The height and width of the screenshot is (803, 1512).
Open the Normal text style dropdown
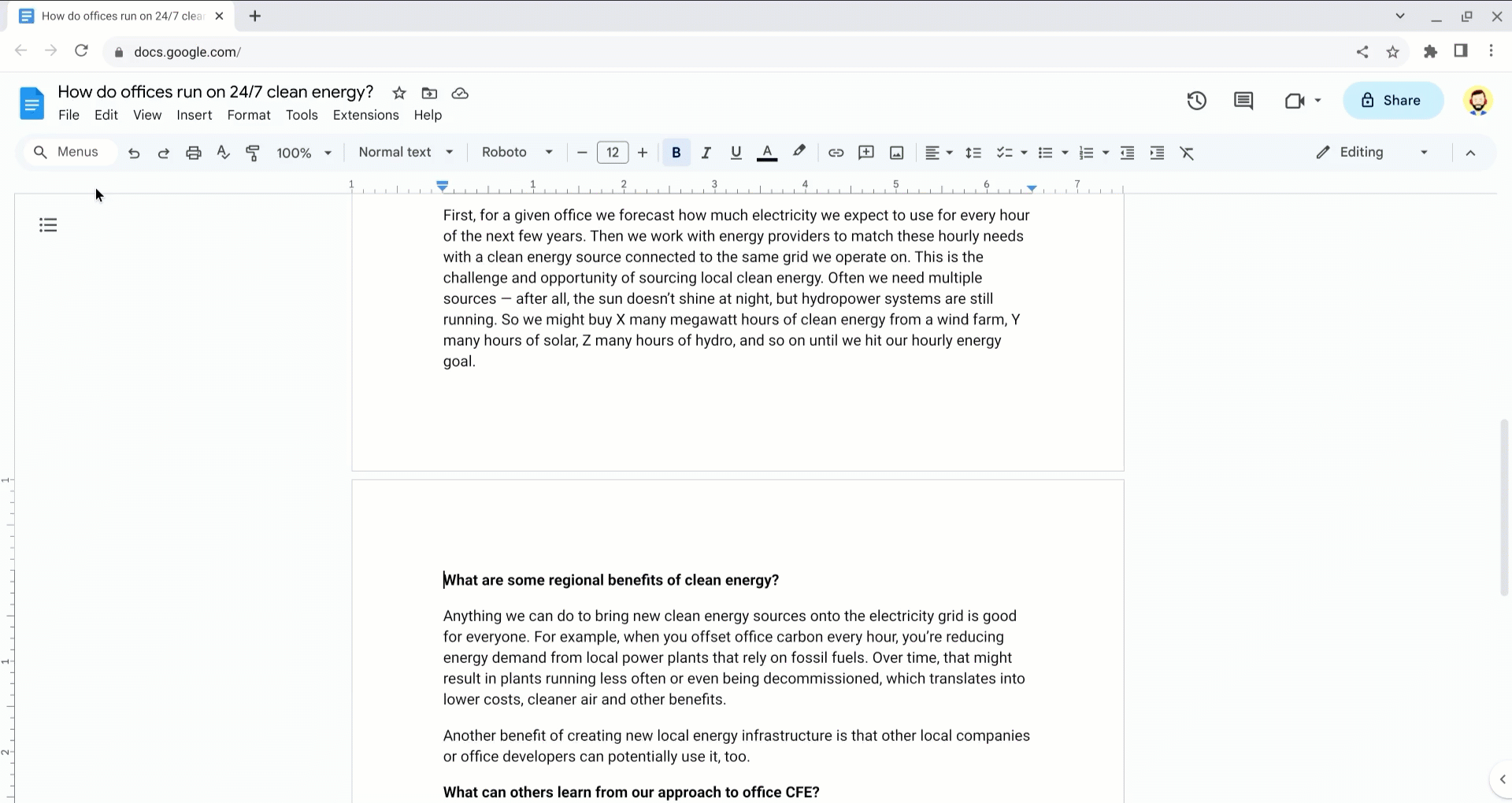[x=406, y=153]
